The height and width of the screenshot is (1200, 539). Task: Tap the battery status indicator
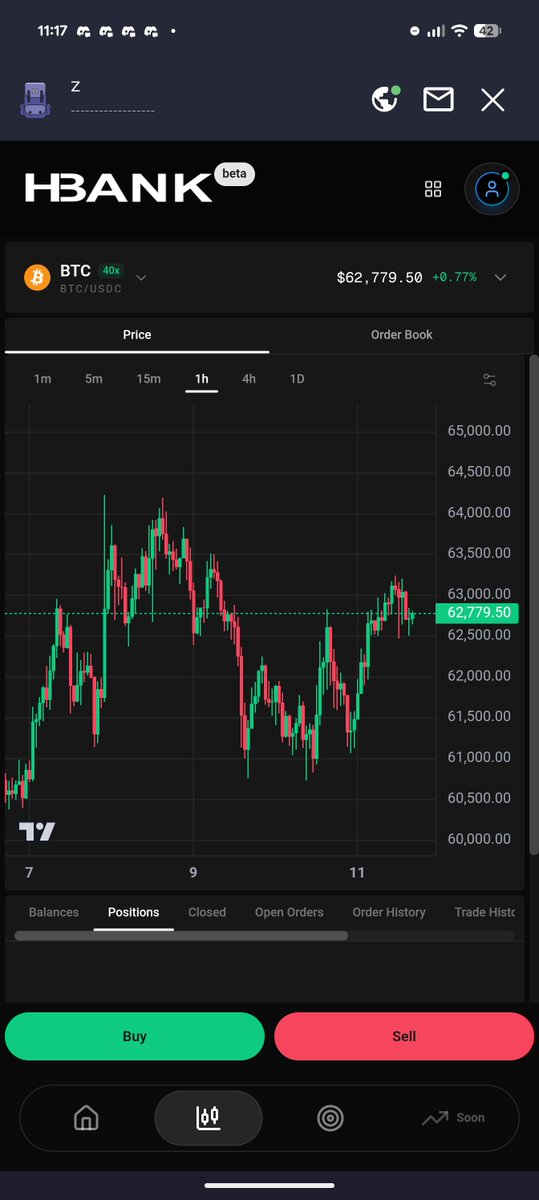click(487, 31)
